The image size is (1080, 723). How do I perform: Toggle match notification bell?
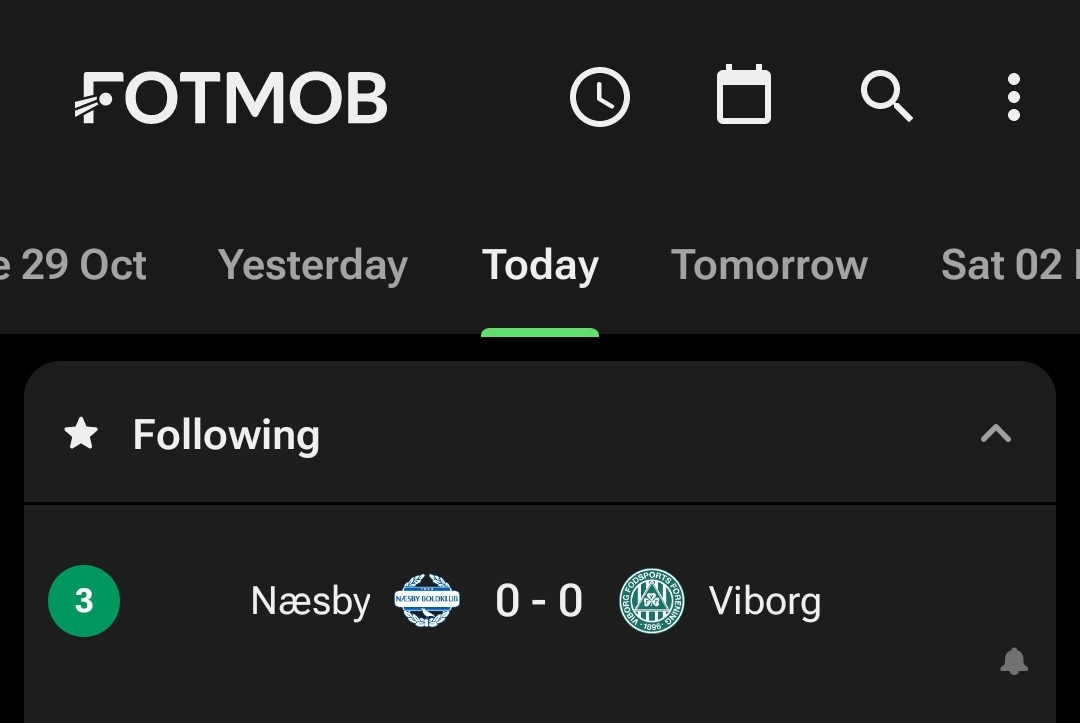[1014, 661]
